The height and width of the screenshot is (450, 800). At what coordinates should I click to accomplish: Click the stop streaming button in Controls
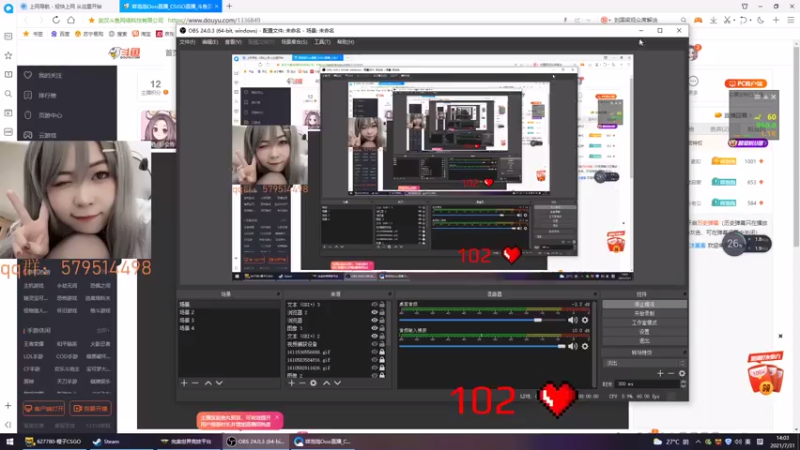[x=644, y=304]
